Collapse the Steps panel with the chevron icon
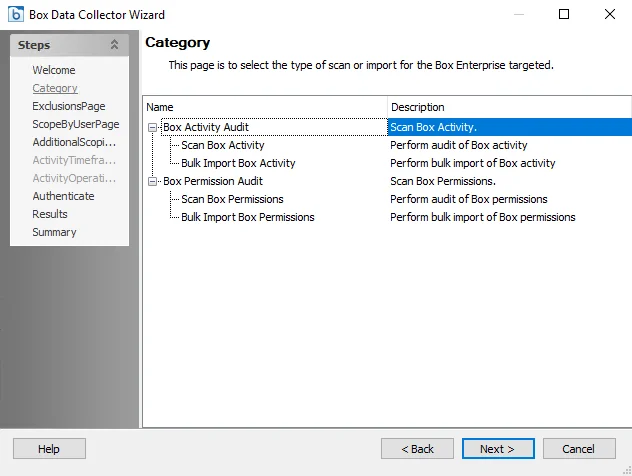The height and width of the screenshot is (476, 632). 114,45
